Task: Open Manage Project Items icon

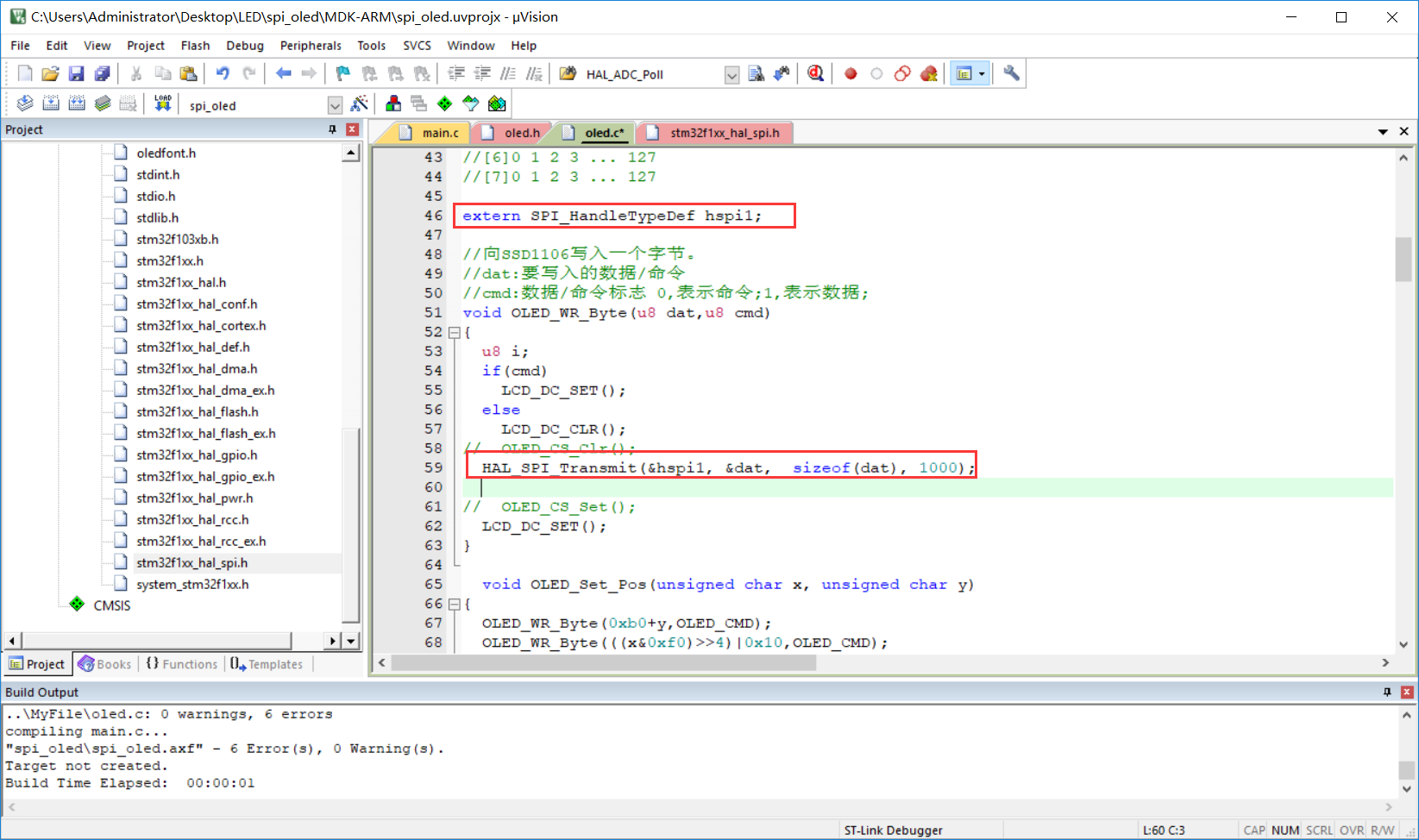Action: pos(393,104)
